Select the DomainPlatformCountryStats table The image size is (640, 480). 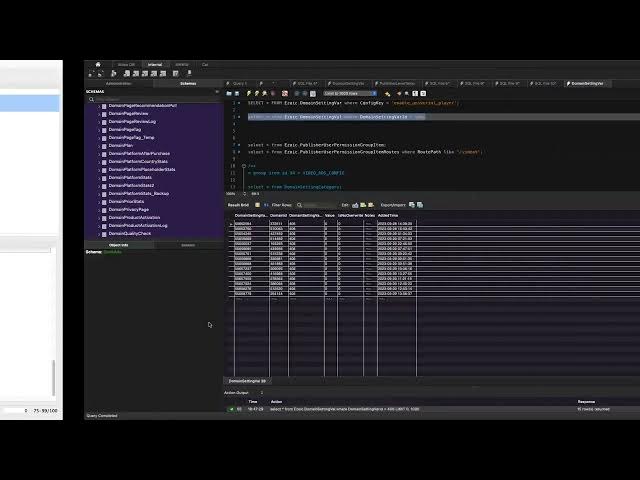coord(138,162)
